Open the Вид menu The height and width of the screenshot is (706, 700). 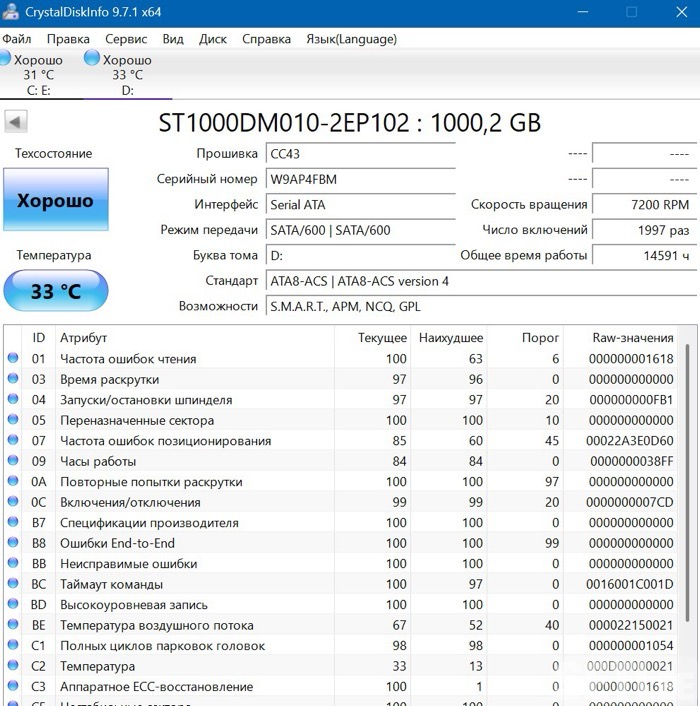(x=173, y=39)
